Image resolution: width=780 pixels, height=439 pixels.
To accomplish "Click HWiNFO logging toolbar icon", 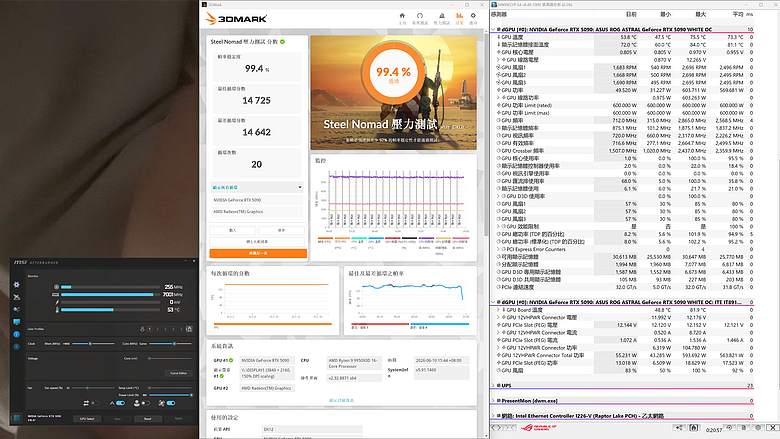I will pyautogui.click(x=694, y=428).
